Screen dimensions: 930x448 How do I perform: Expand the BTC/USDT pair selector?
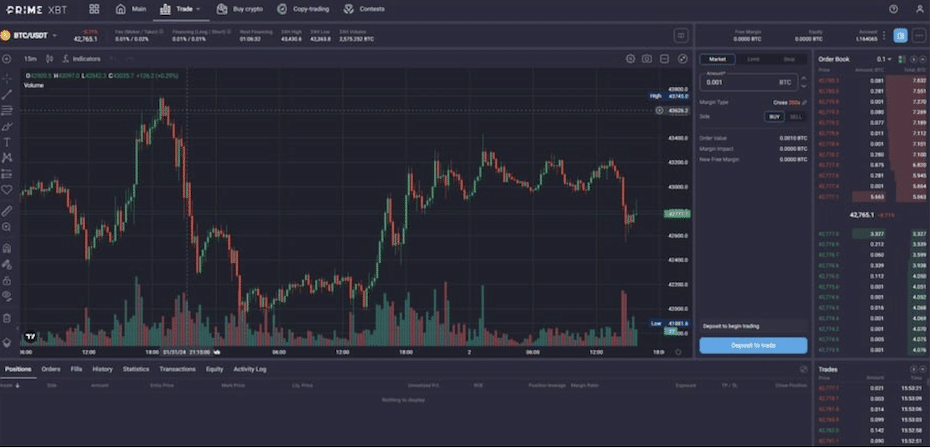30,35
